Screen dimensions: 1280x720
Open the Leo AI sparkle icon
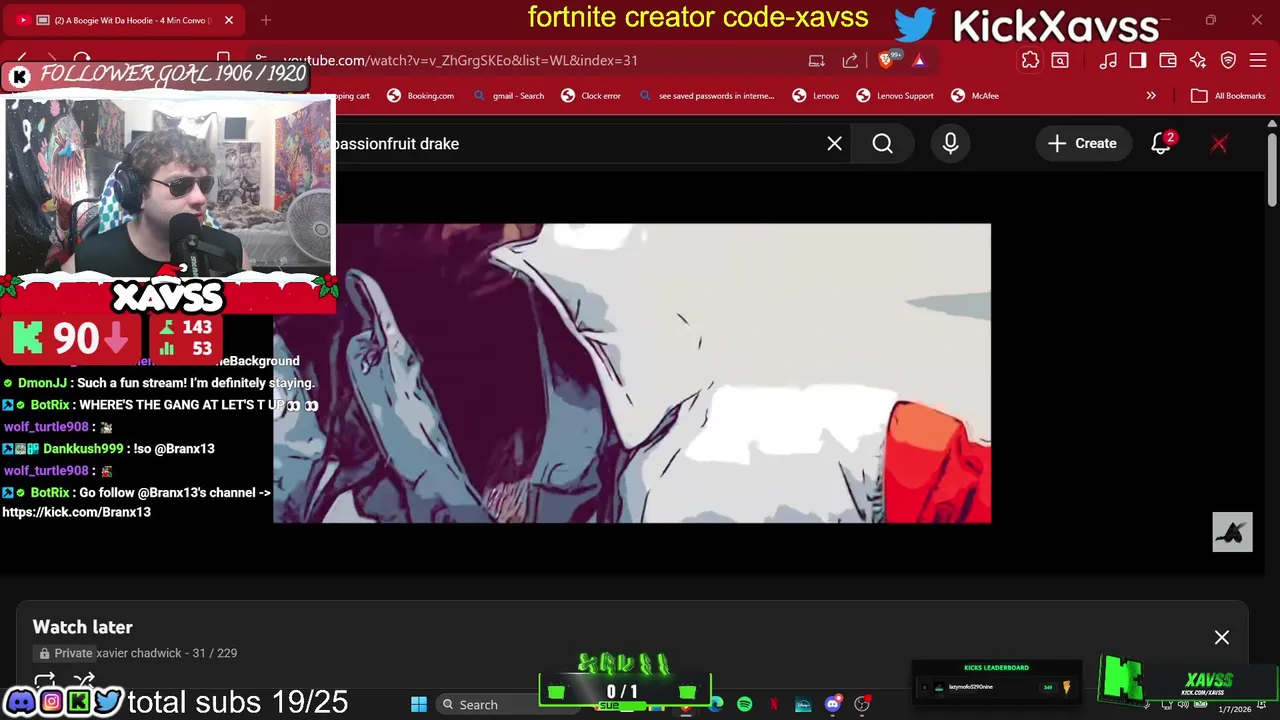pos(1198,60)
